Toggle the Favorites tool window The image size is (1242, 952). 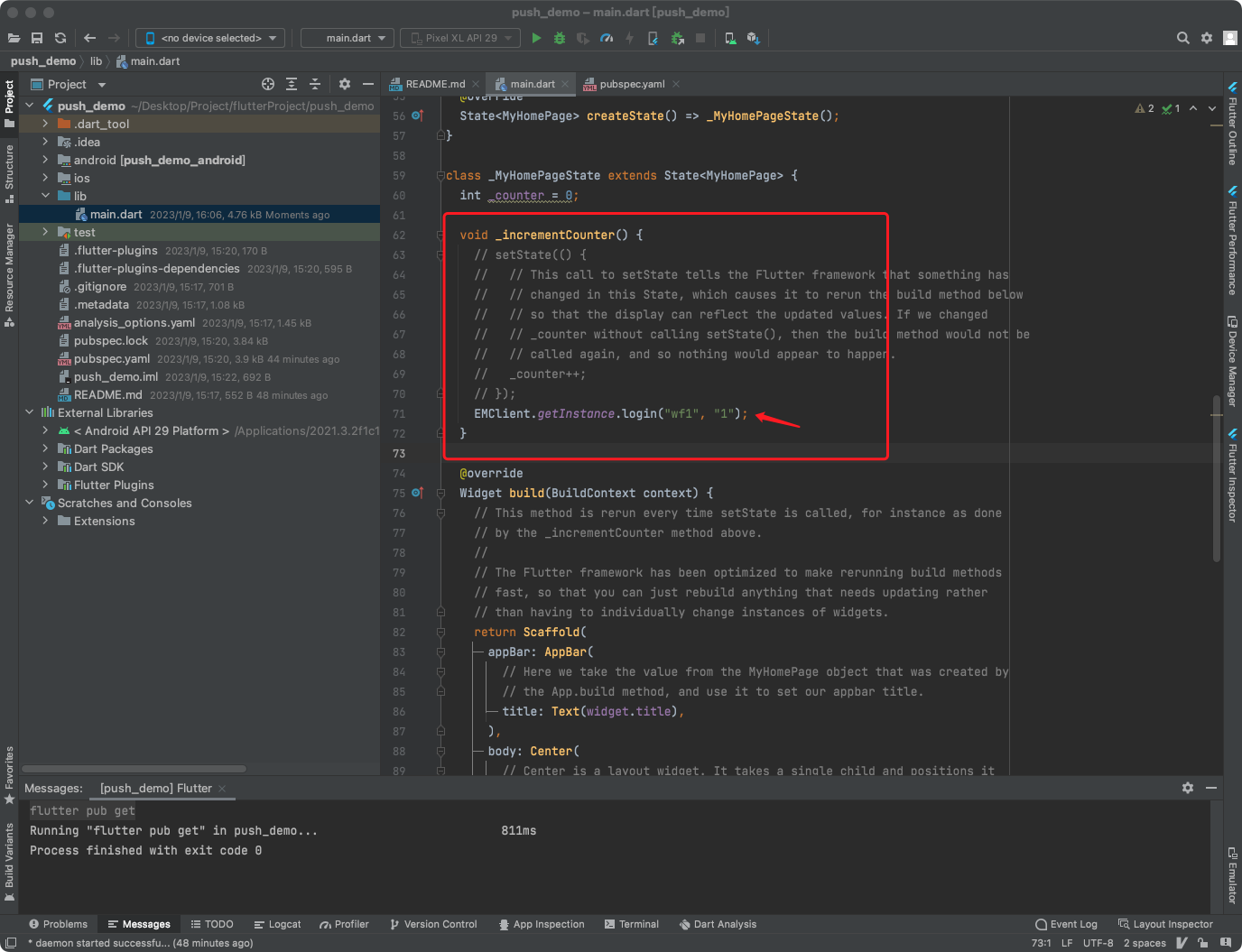click(x=9, y=775)
